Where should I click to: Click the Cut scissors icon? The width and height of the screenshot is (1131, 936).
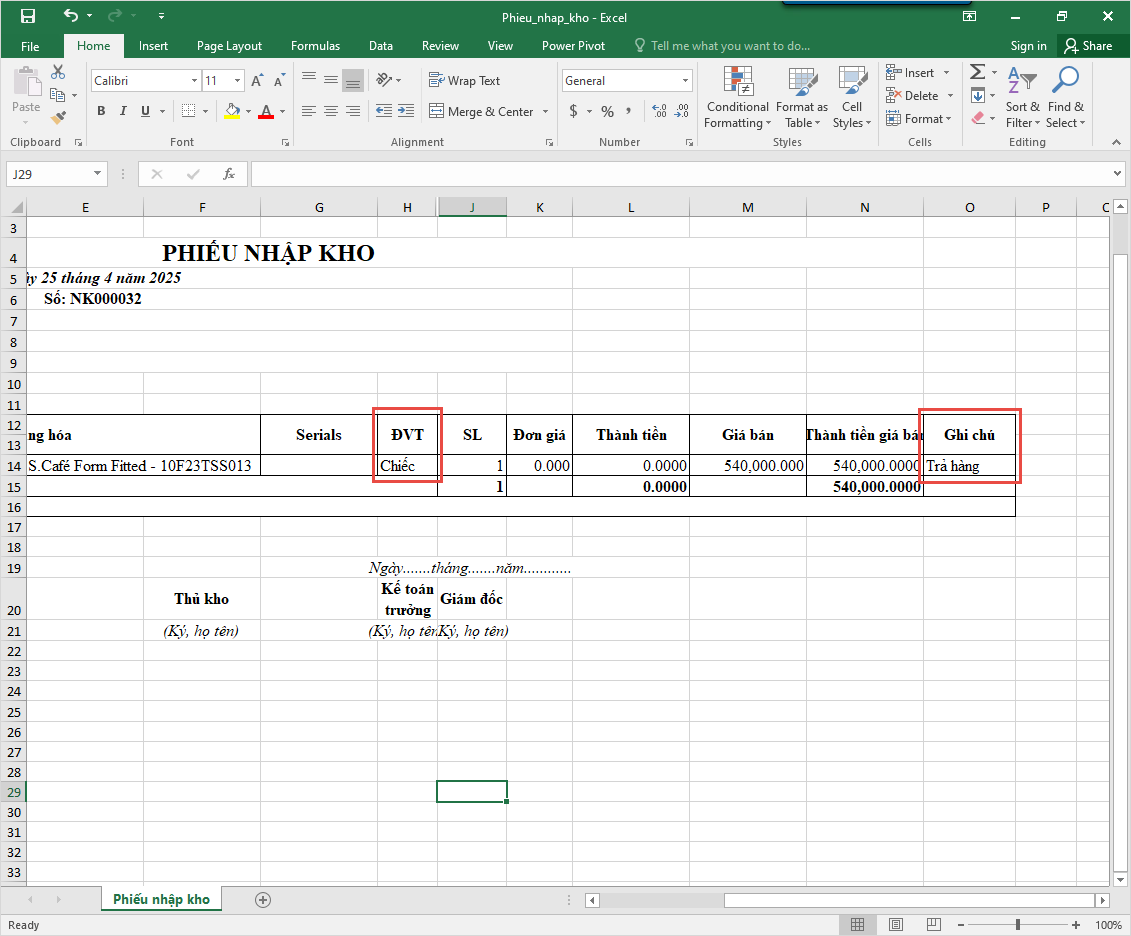[x=58, y=72]
